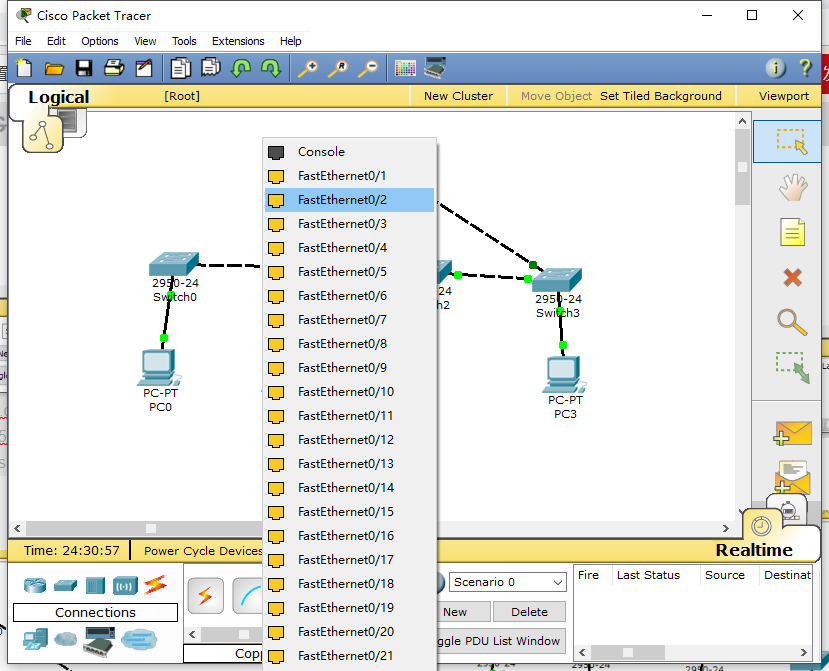
Task: Select Switches device category icon
Action: point(65,585)
